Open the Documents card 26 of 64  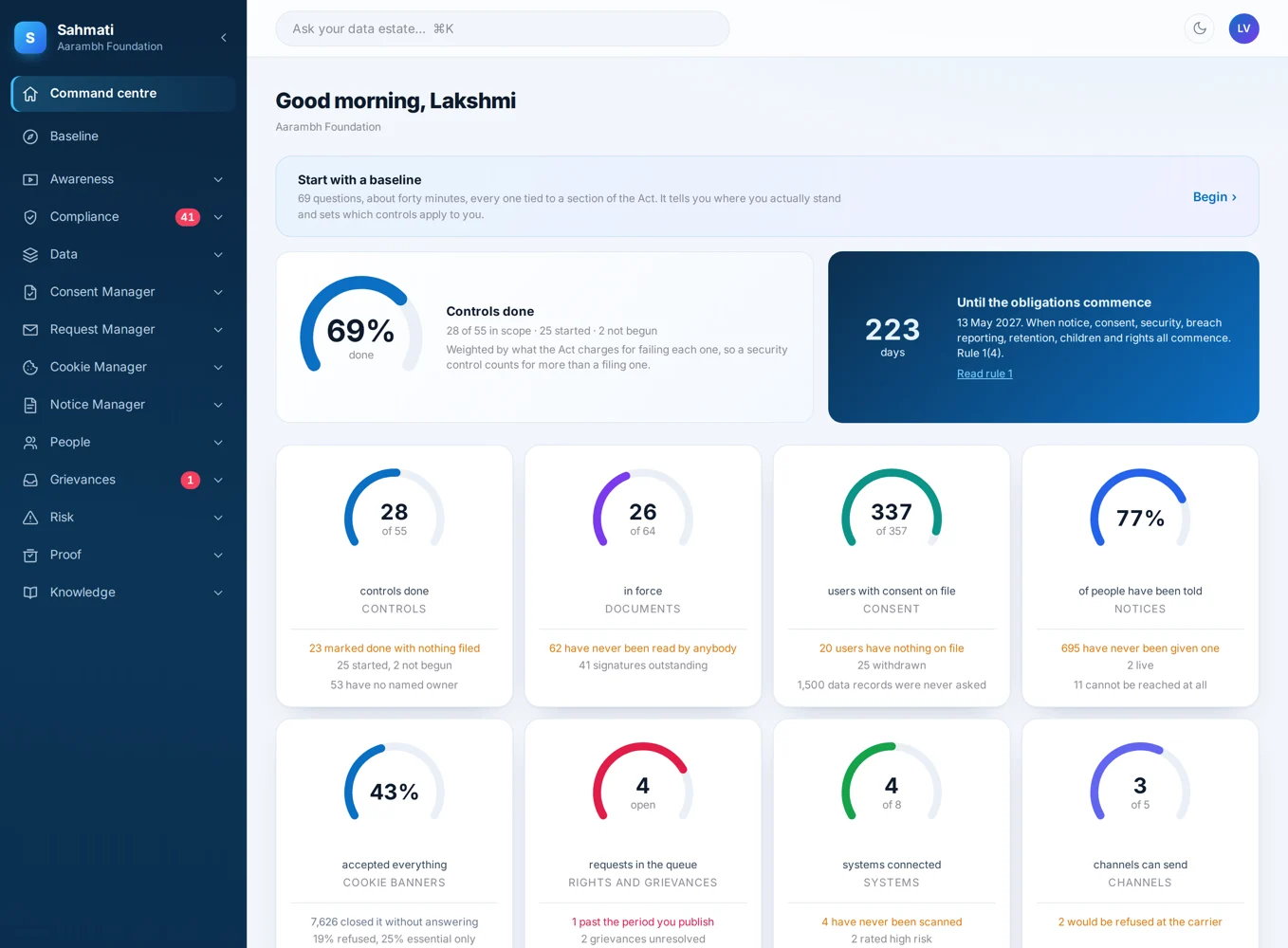tap(643, 575)
